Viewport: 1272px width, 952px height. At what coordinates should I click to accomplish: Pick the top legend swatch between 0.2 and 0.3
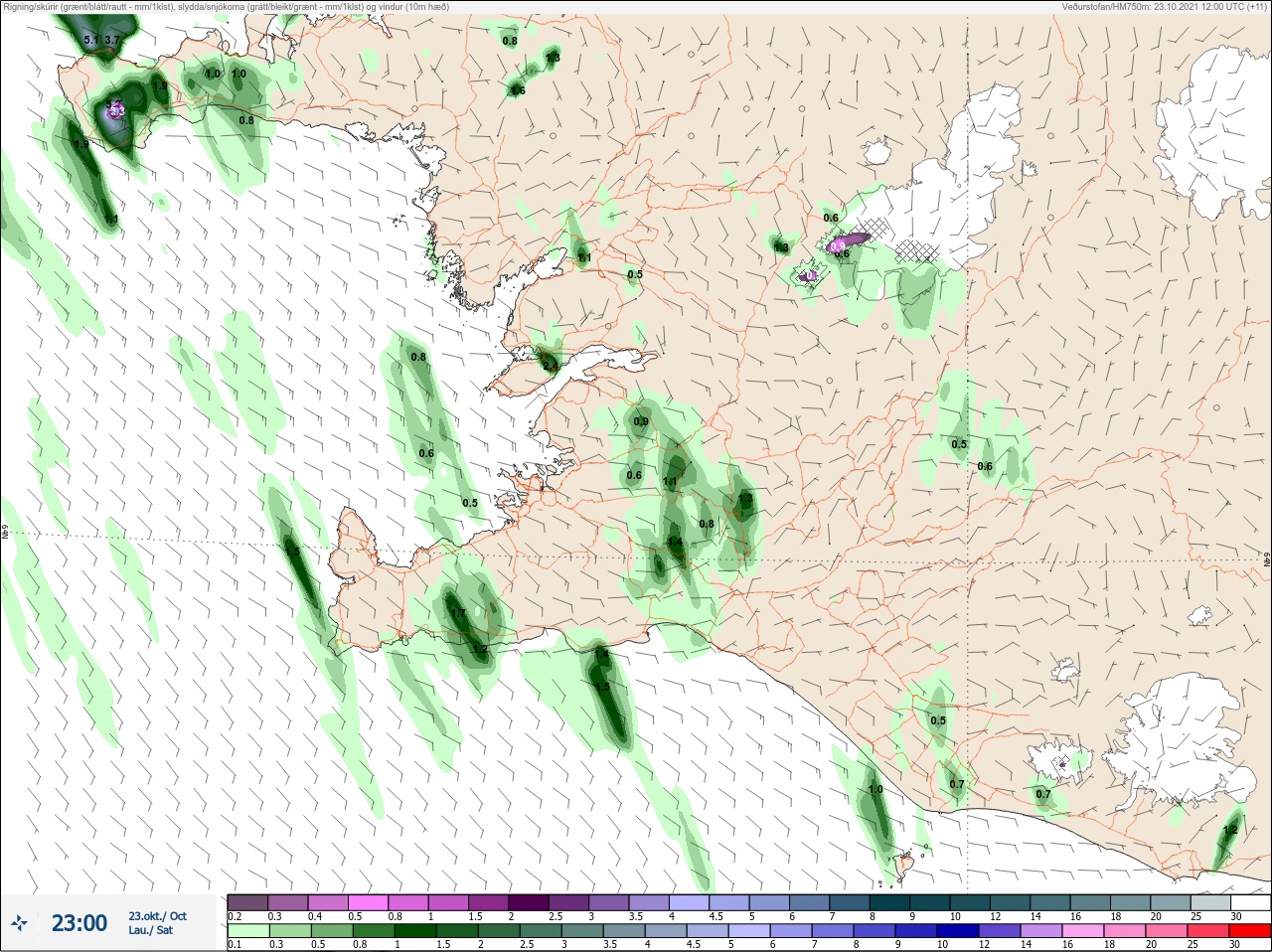tap(247, 902)
